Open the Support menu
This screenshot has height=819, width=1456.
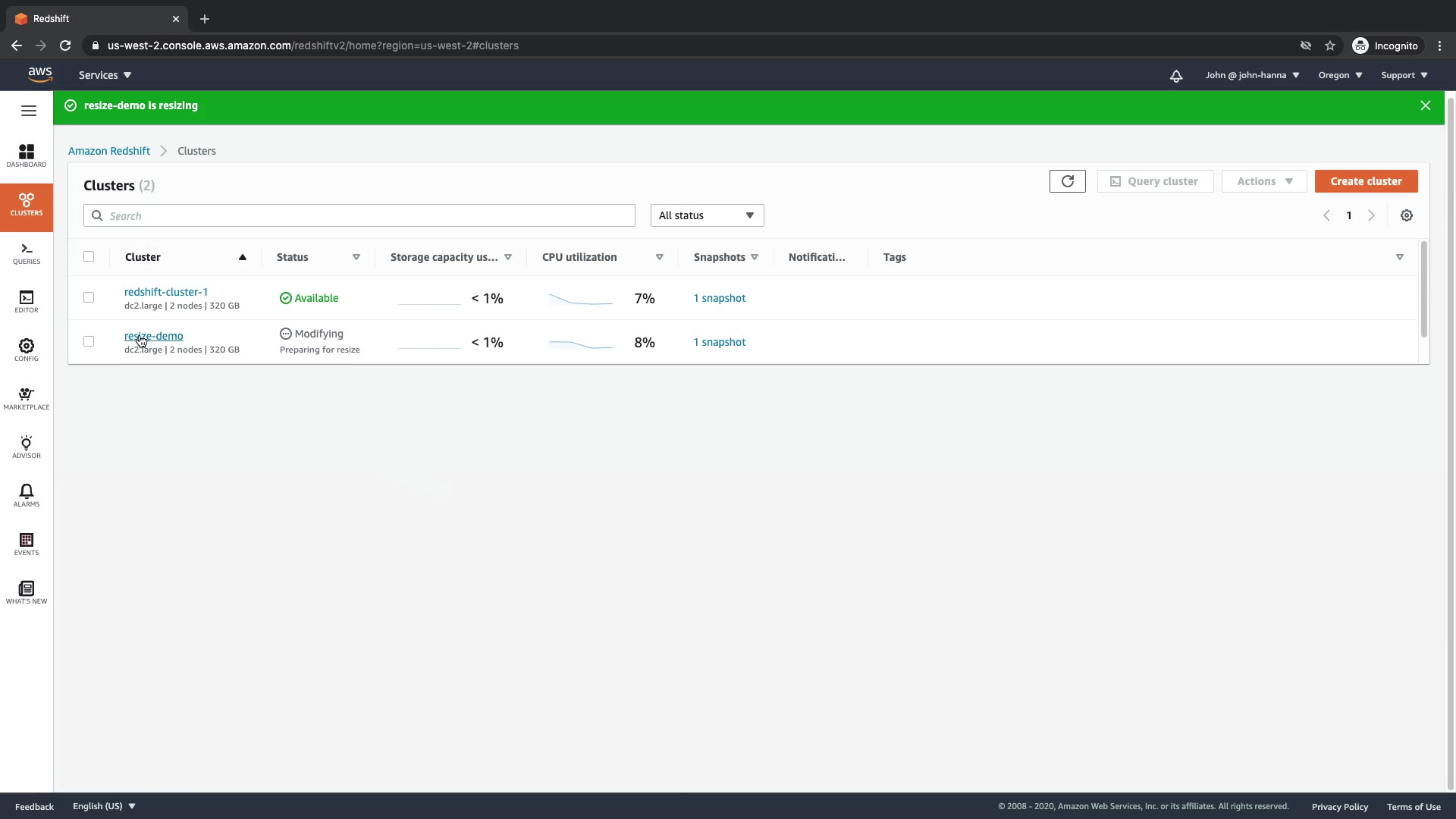(1404, 75)
